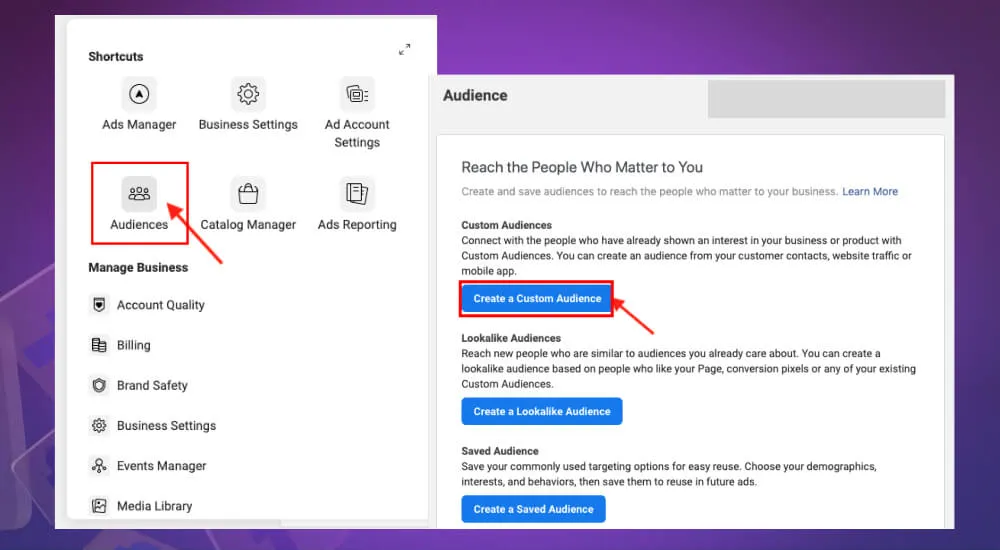Open the Ads Reporting shortcut icon
Screen dimensions: 1000x550
(357, 194)
